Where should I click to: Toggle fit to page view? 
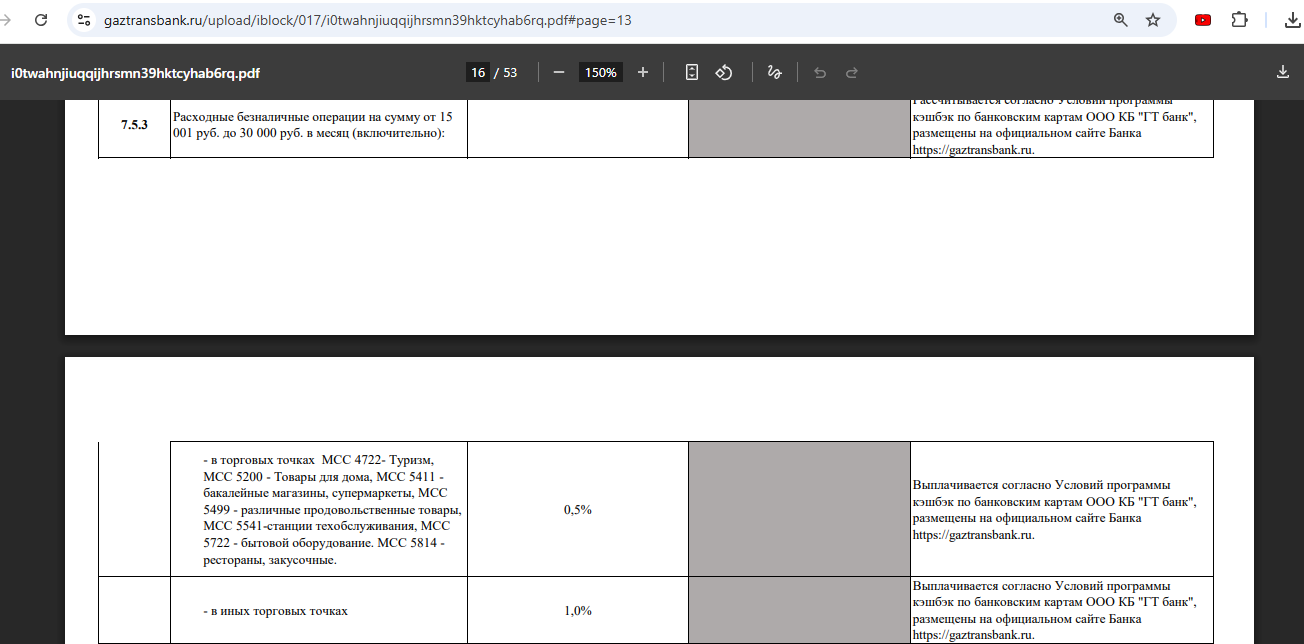[x=691, y=72]
